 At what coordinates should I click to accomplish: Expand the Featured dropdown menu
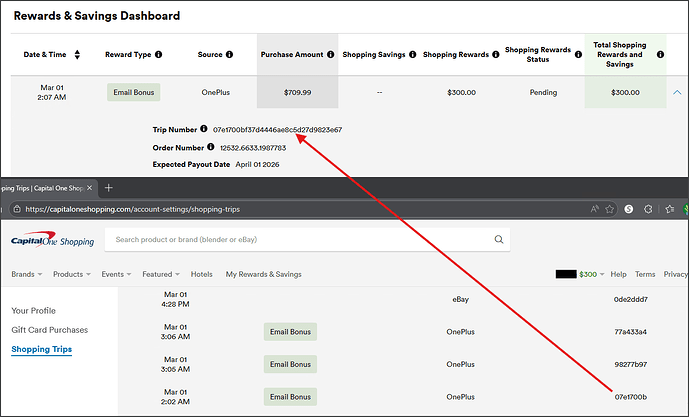click(161, 274)
